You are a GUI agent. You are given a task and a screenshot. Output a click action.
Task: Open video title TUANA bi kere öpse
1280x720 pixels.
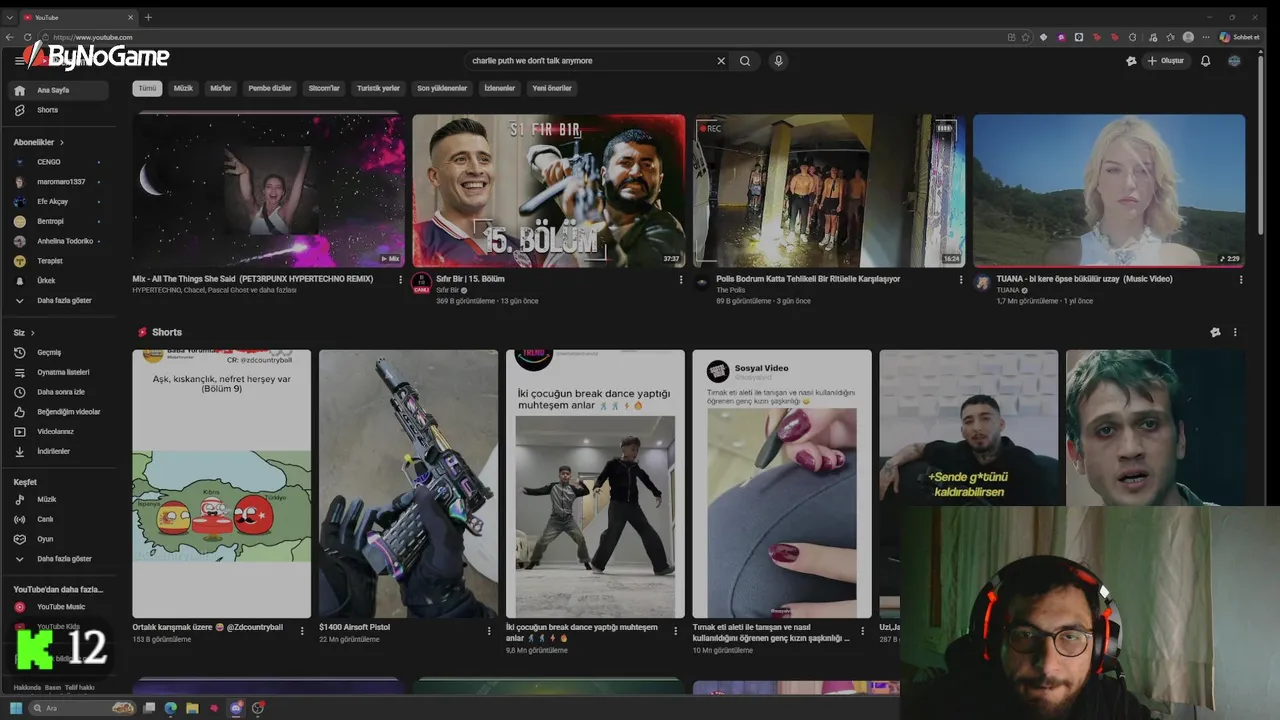click(x=1085, y=279)
